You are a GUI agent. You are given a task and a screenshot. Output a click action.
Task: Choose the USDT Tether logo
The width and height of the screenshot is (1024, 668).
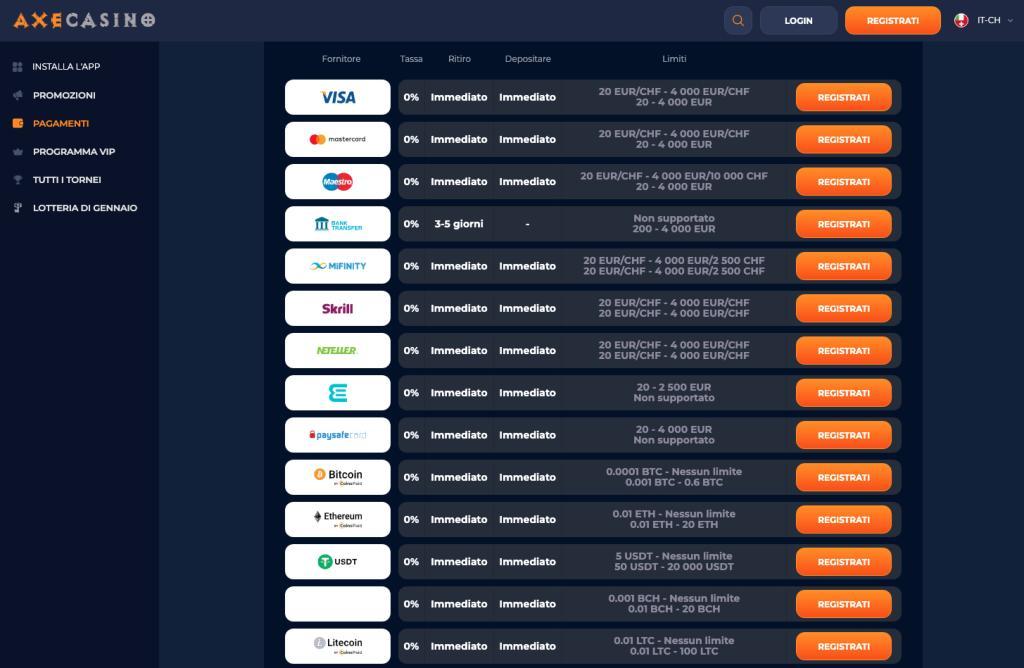click(x=338, y=562)
